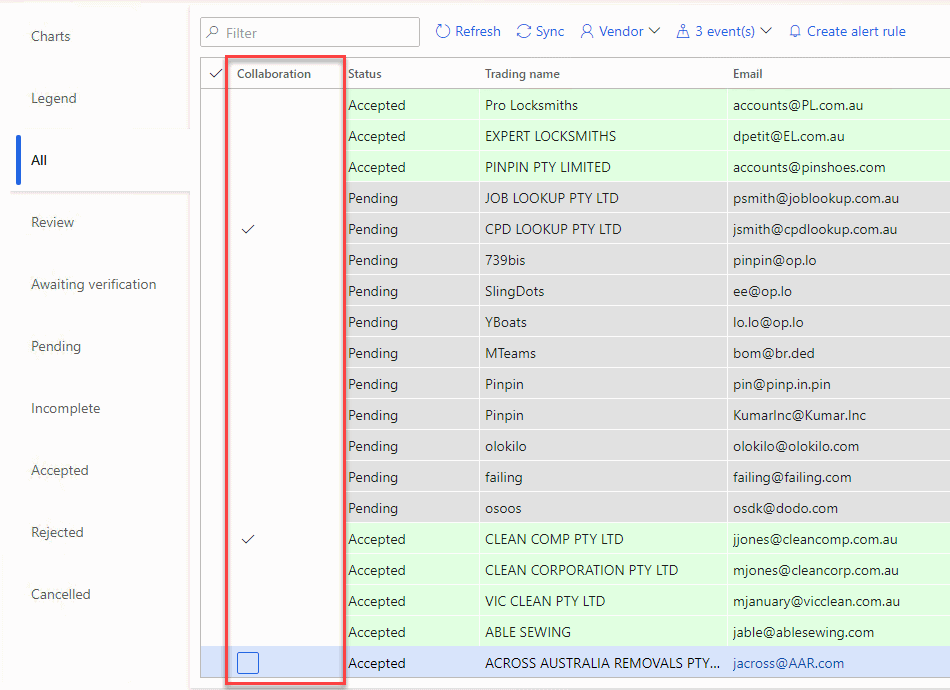Click accounts@PL.com.au email cell
This screenshot has height=690, width=950.
coord(839,105)
